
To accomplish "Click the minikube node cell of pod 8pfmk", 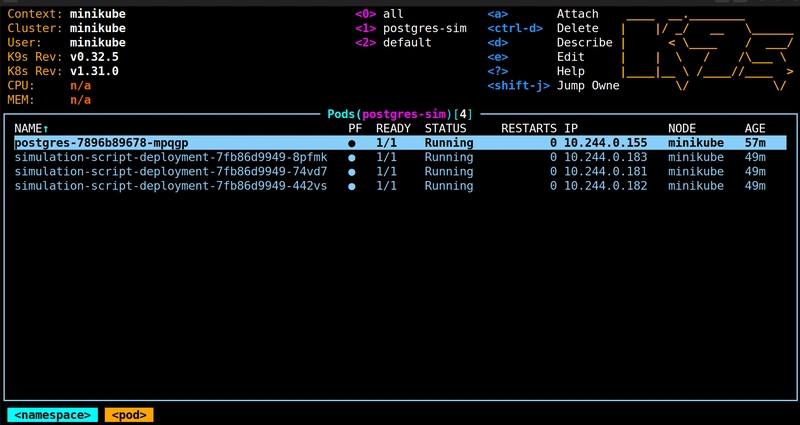I will point(696,157).
